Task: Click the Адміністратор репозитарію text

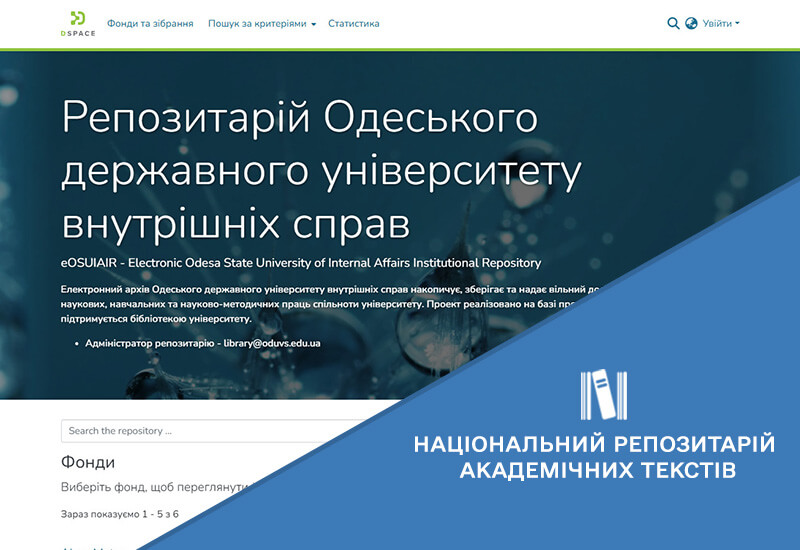Action: (x=149, y=343)
